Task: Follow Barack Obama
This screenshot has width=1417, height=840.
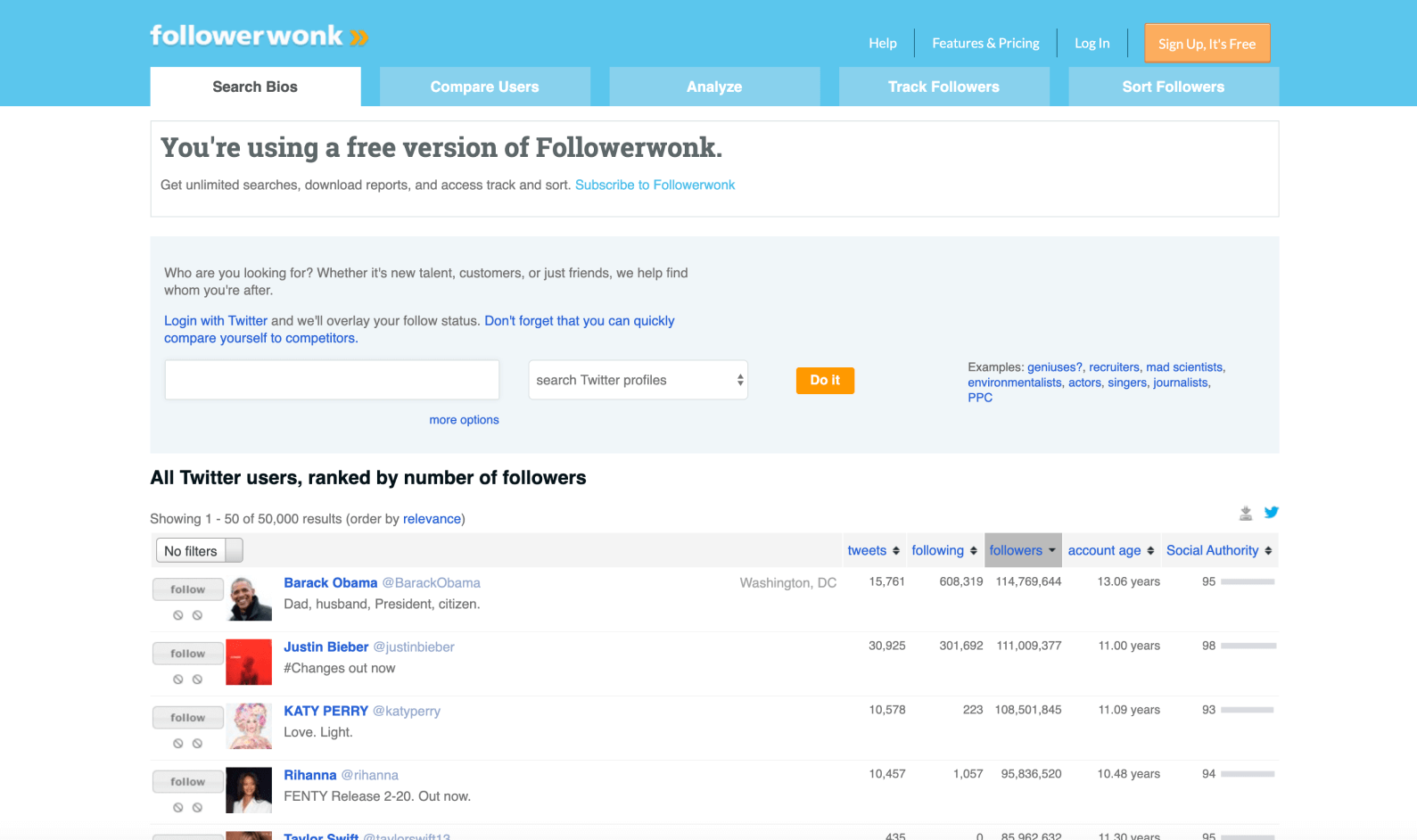Action: 187,589
